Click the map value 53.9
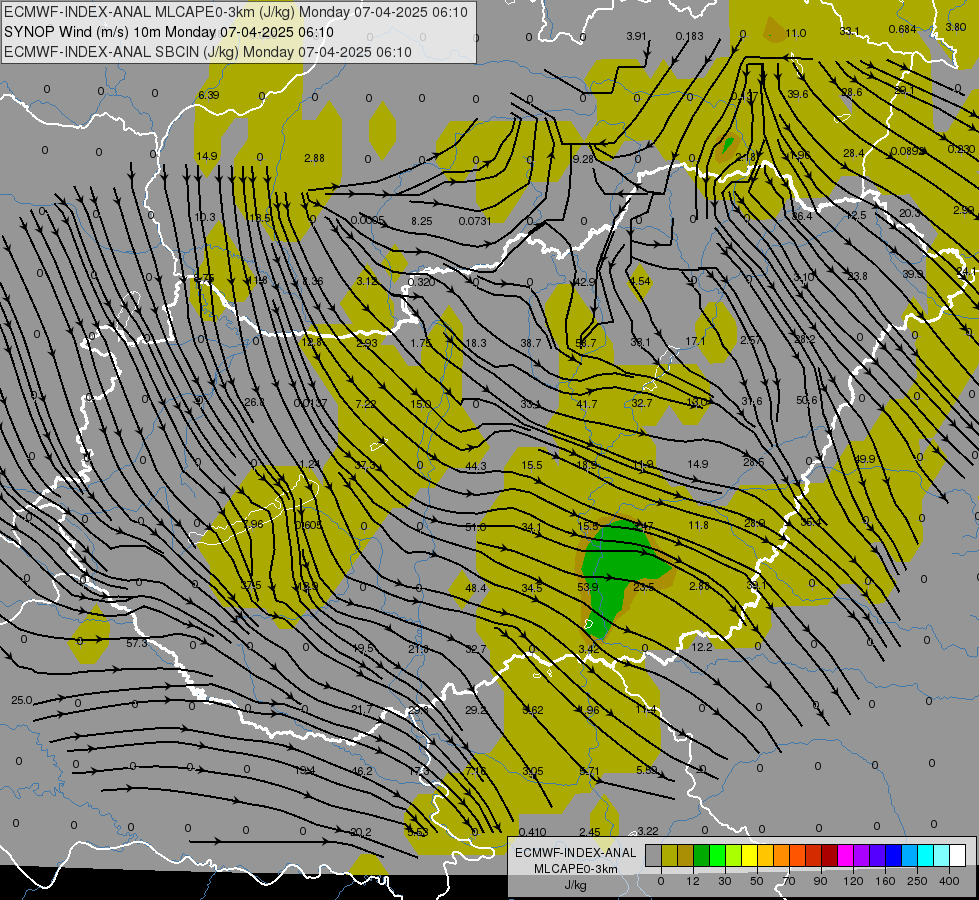This screenshot has width=979, height=900. [x=588, y=587]
